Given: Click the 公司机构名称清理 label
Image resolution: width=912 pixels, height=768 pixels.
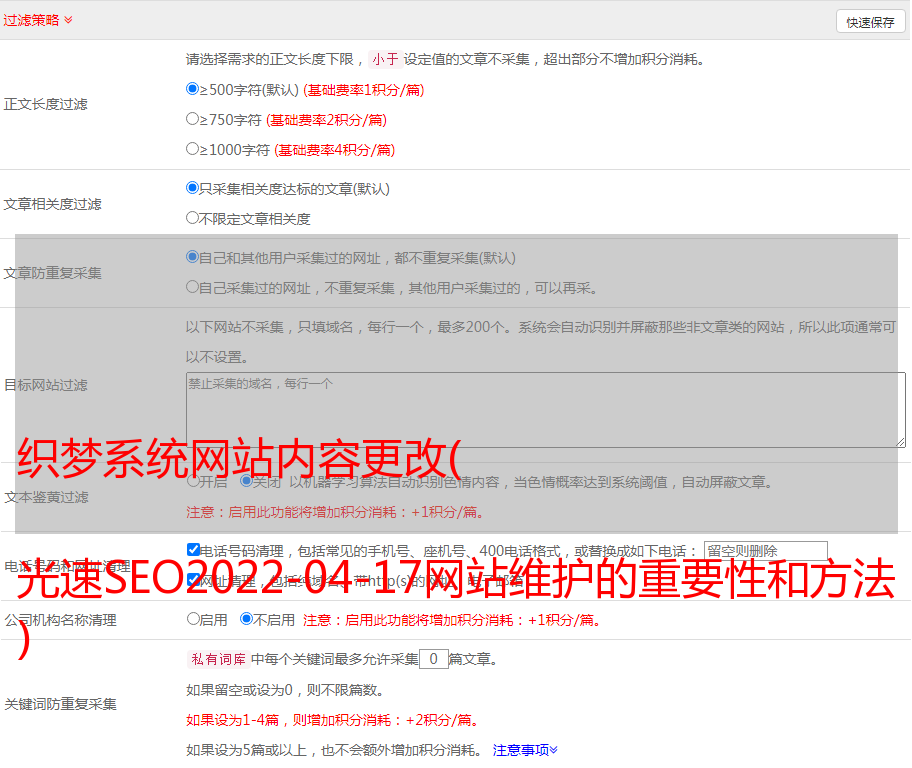Looking at the screenshot, I should 60,620.
